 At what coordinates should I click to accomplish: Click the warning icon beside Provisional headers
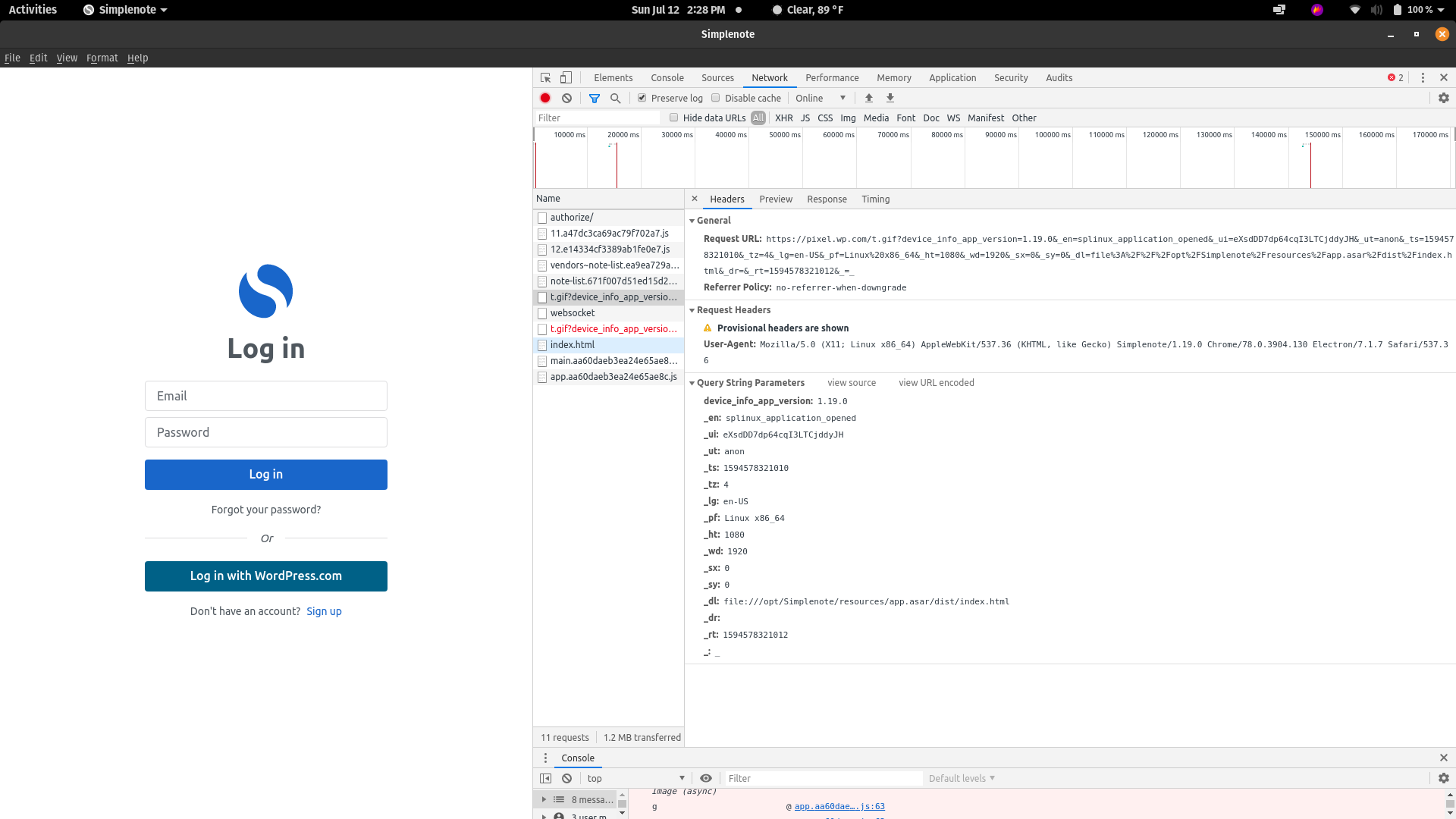coord(708,328)
